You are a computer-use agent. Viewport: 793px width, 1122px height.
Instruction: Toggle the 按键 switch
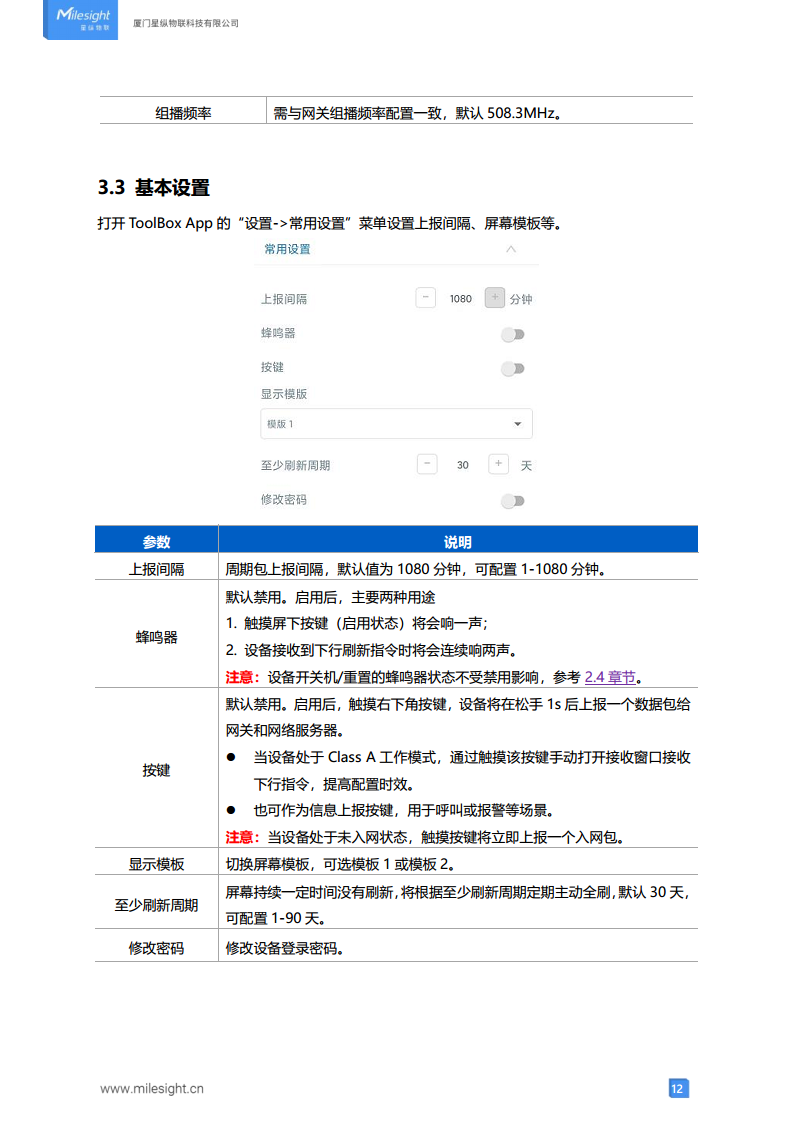(513, 369)
